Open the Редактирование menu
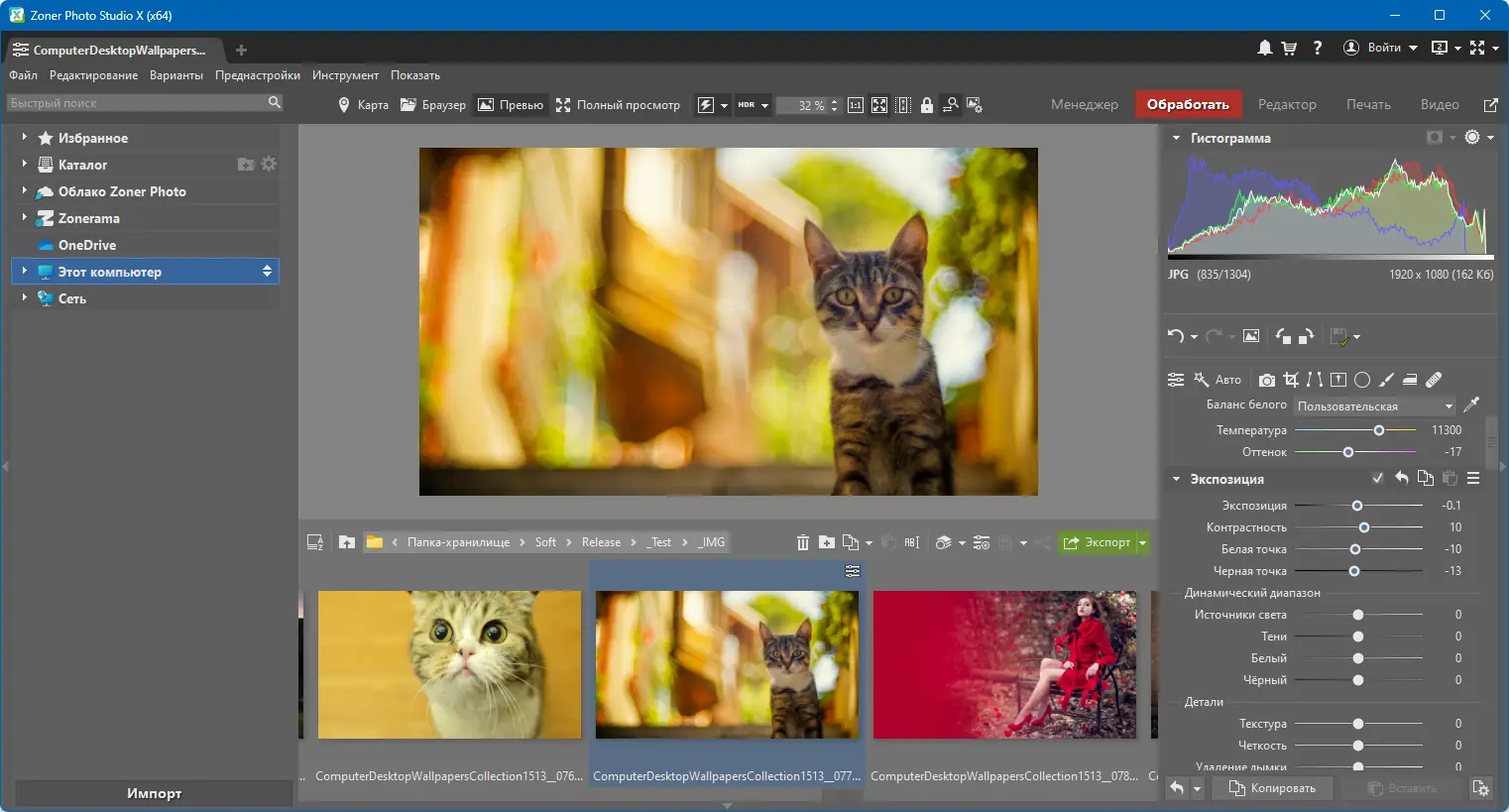This screenshot has width=1509, height=812. point(94,75)
